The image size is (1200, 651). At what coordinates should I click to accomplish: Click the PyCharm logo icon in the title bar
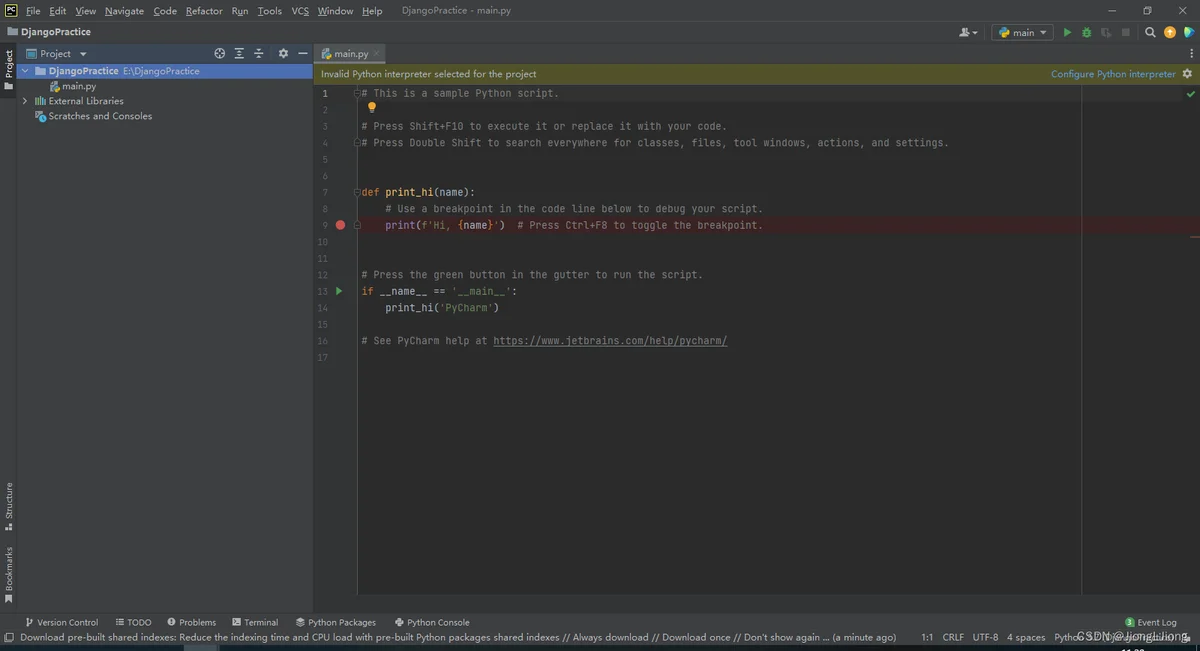11,10
